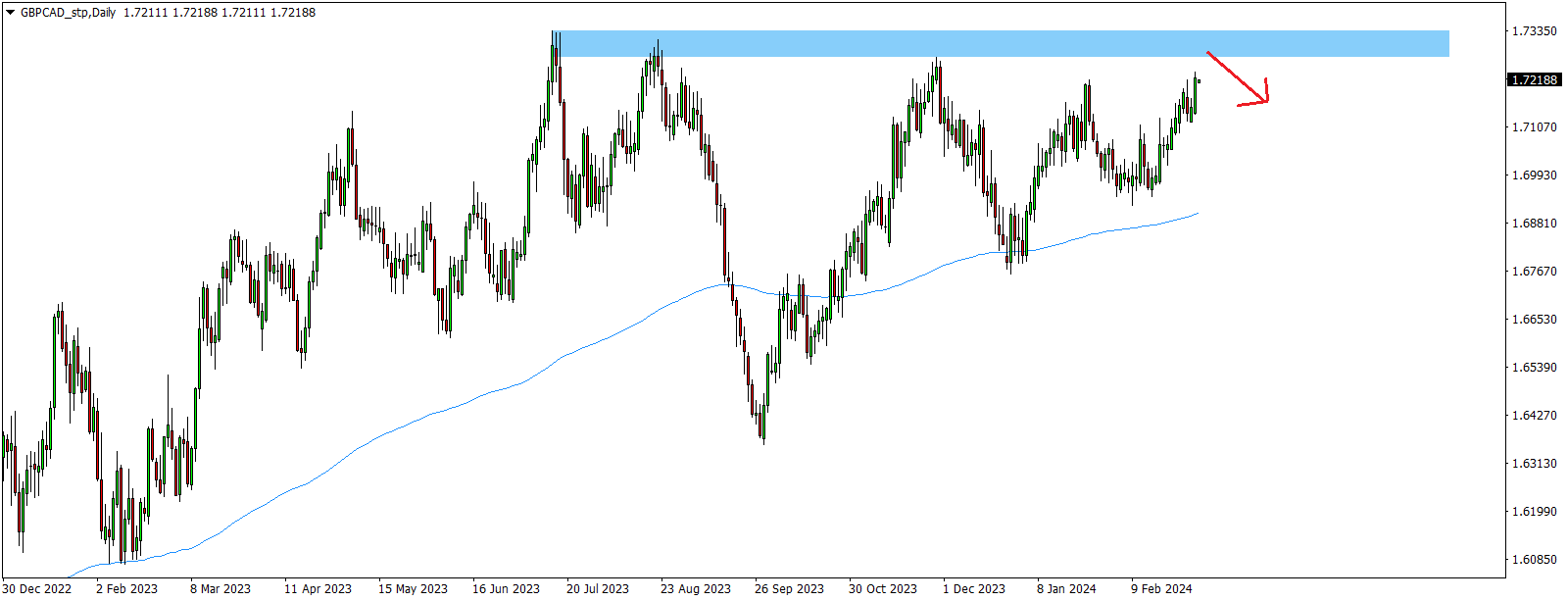Image resolution: width=1568 pixels, height=601 pixels.
Task: Click the 1.65390 price axis label
Action: pyautogui.click(x=1534, y=368)
